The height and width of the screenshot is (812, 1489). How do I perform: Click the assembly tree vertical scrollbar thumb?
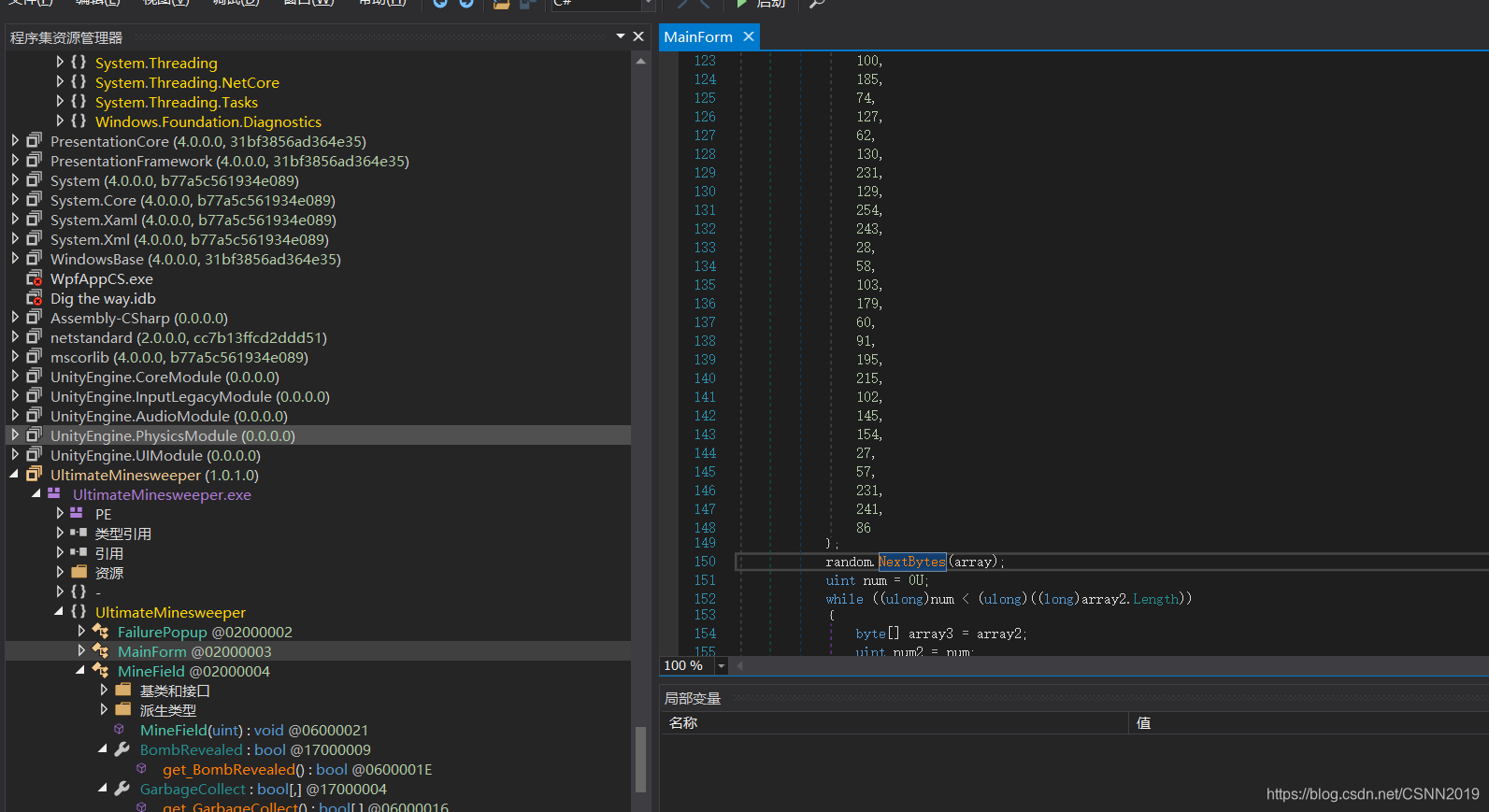pyautogui.click(x=640, y=759)
